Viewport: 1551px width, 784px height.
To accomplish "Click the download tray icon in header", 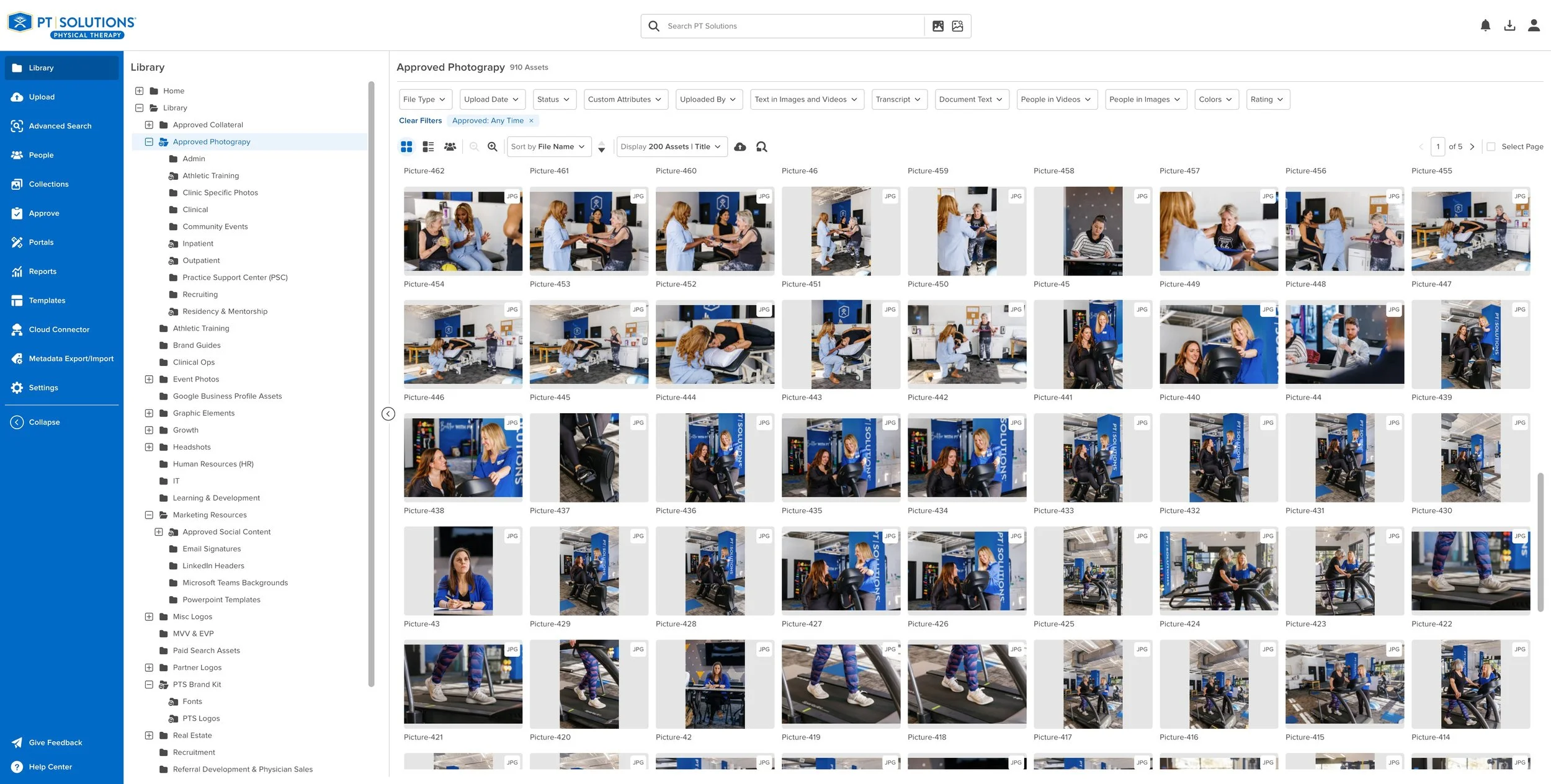I will click(1509, 25).
